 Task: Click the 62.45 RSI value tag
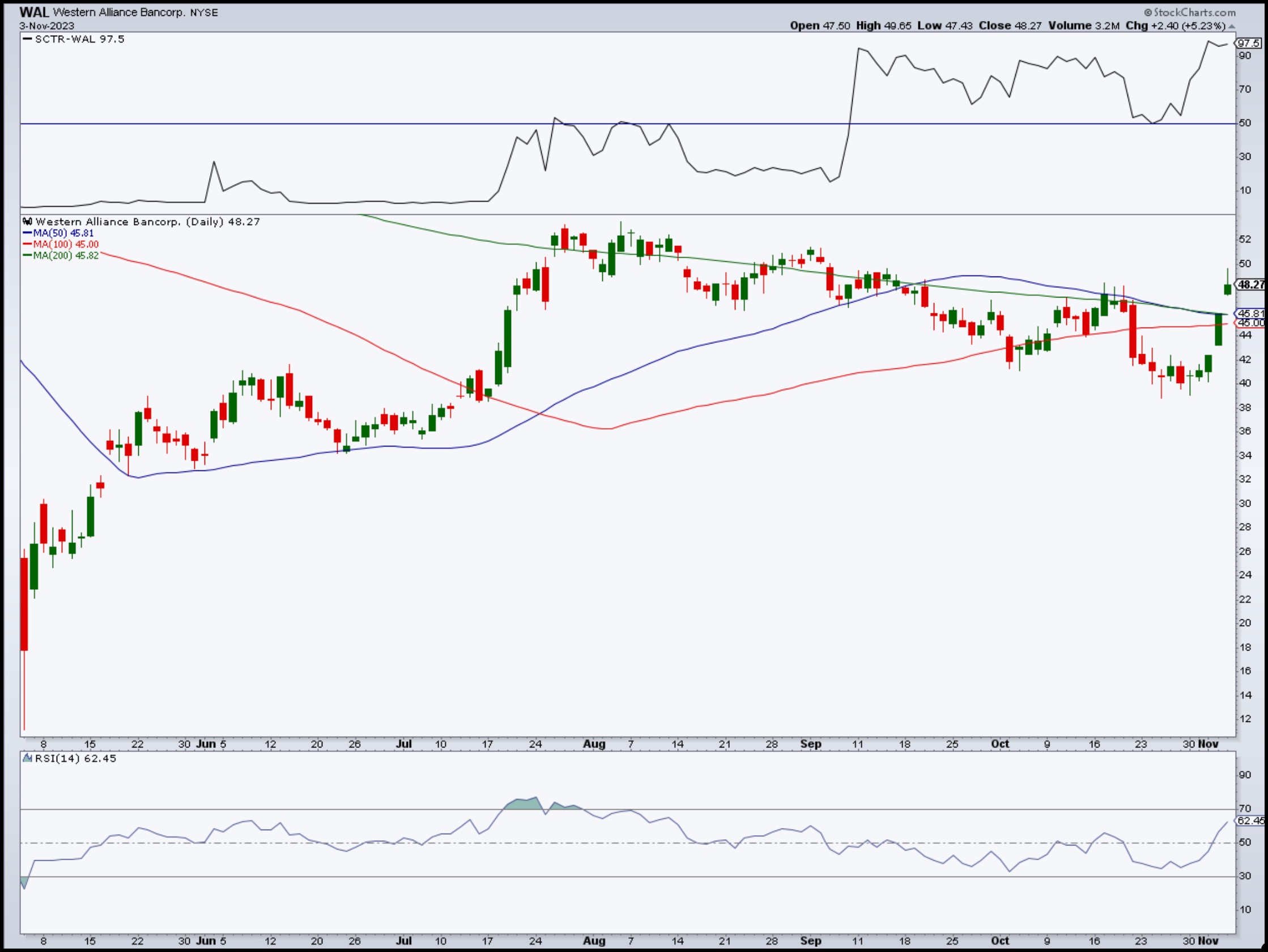click(1250, 821)
